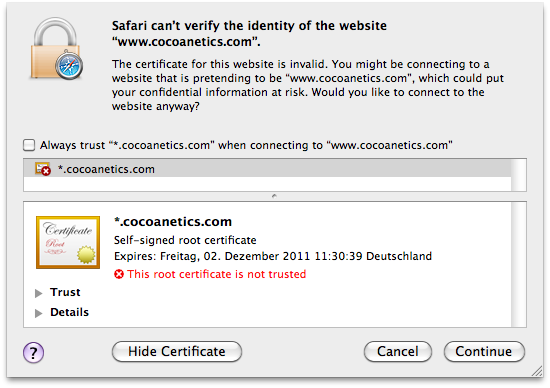Click the Trust label text
Screen dimensions: 550x388
pyautogui.click(x=65, y=292)
